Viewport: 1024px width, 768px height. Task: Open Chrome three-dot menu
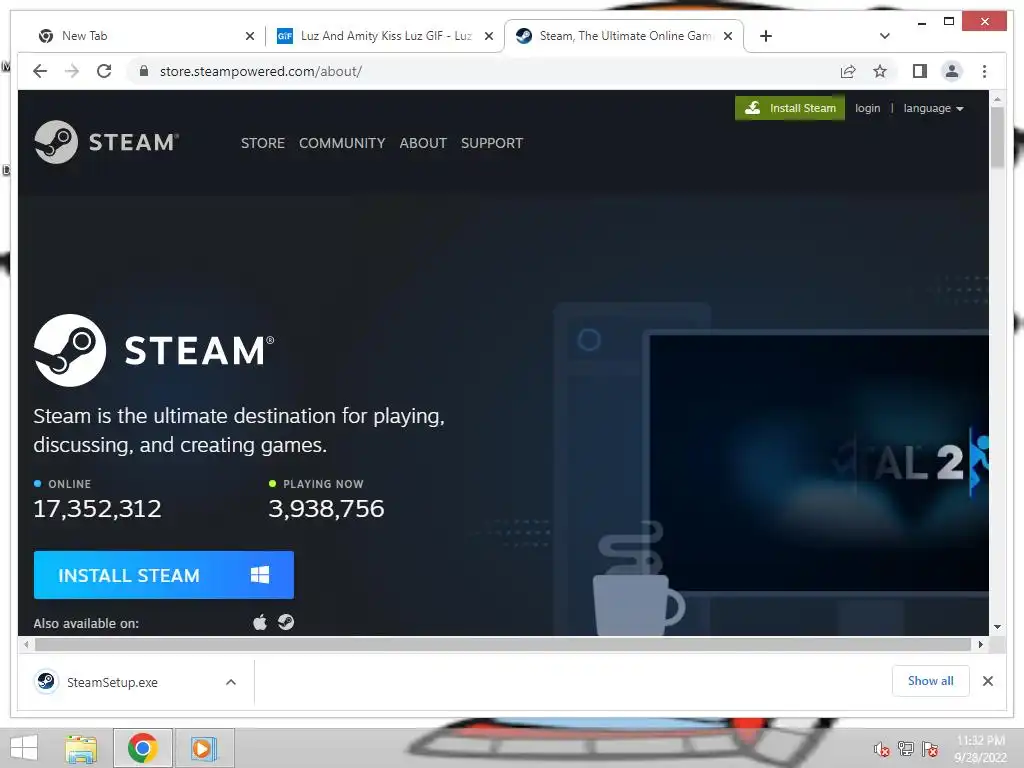tap(984, 71)
